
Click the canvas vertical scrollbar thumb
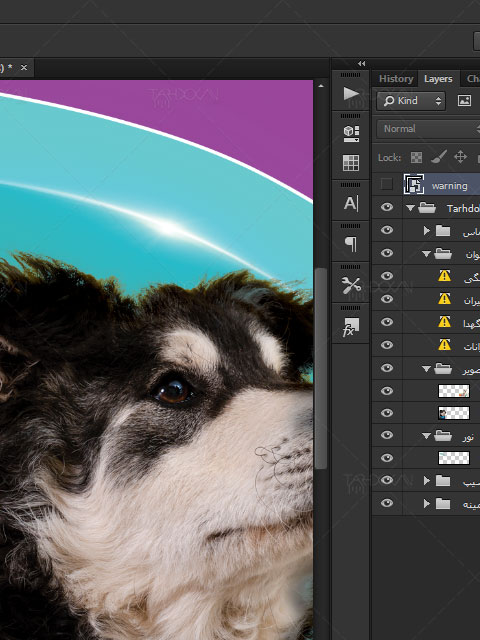click(321, 368)
